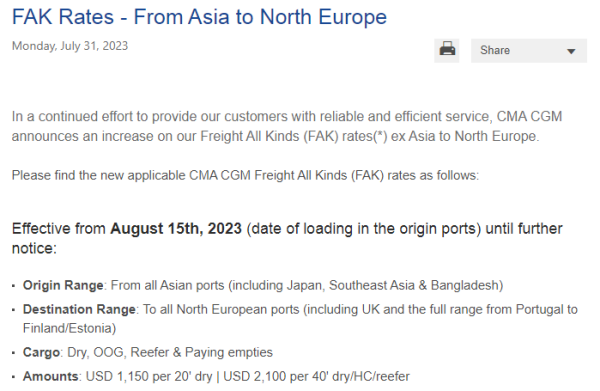Click the Cargo bold label
600x391 pixels.
pyautogui.click(x=41, y=352)
